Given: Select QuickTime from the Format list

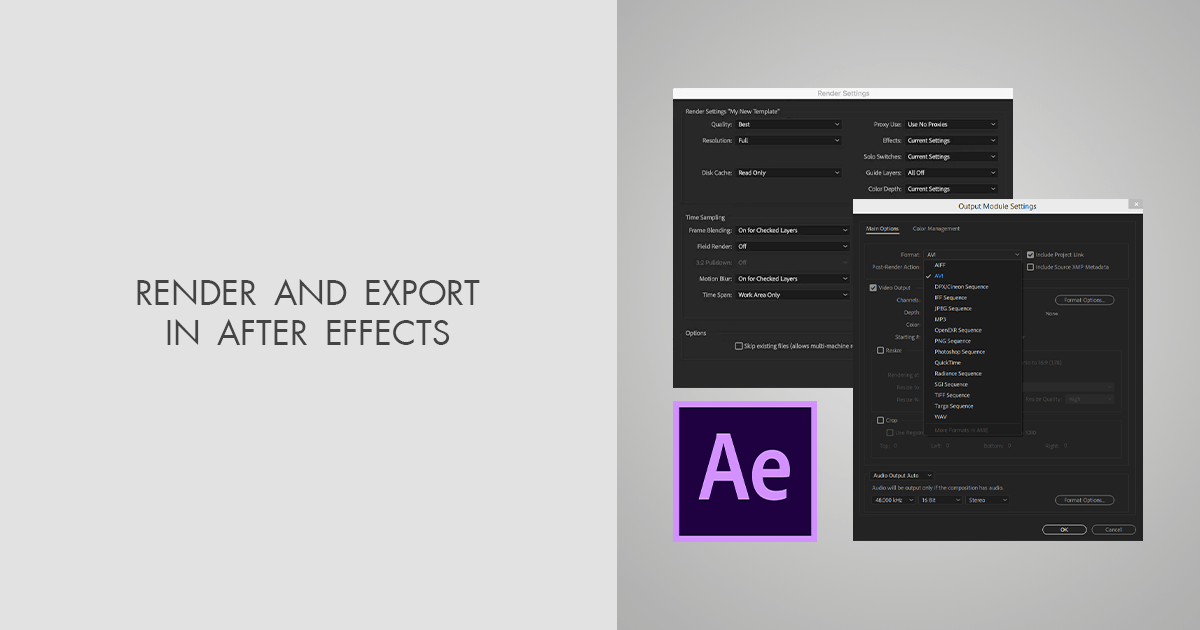Looking at the screenshot, I should (x=947, y=362).
